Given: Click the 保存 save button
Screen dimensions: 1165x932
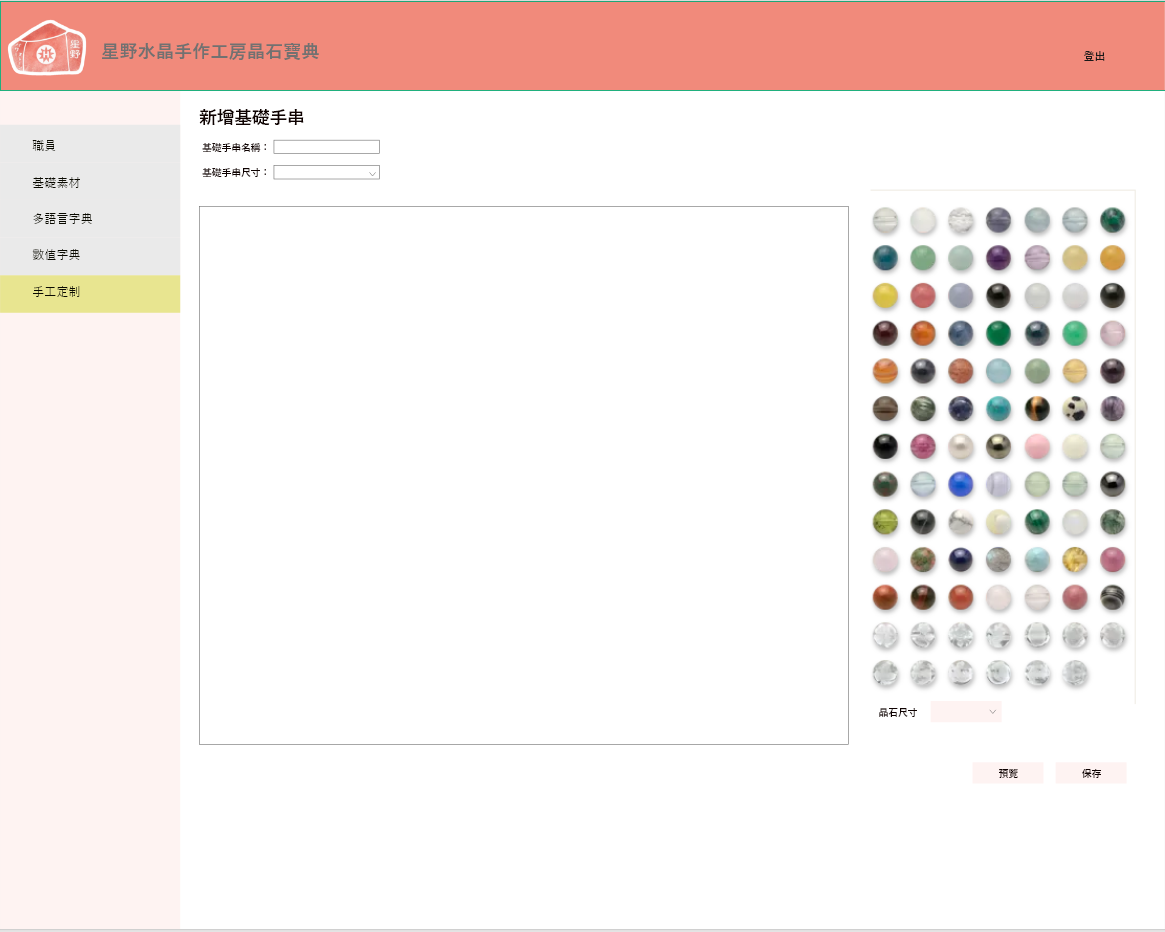Looking at the screenshot, I should click(1090, 773).
